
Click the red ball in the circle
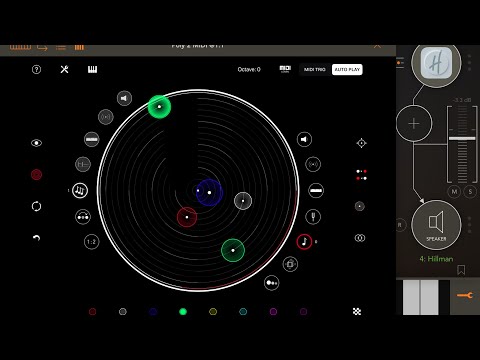pyautogui.click(x=187, y=217)
